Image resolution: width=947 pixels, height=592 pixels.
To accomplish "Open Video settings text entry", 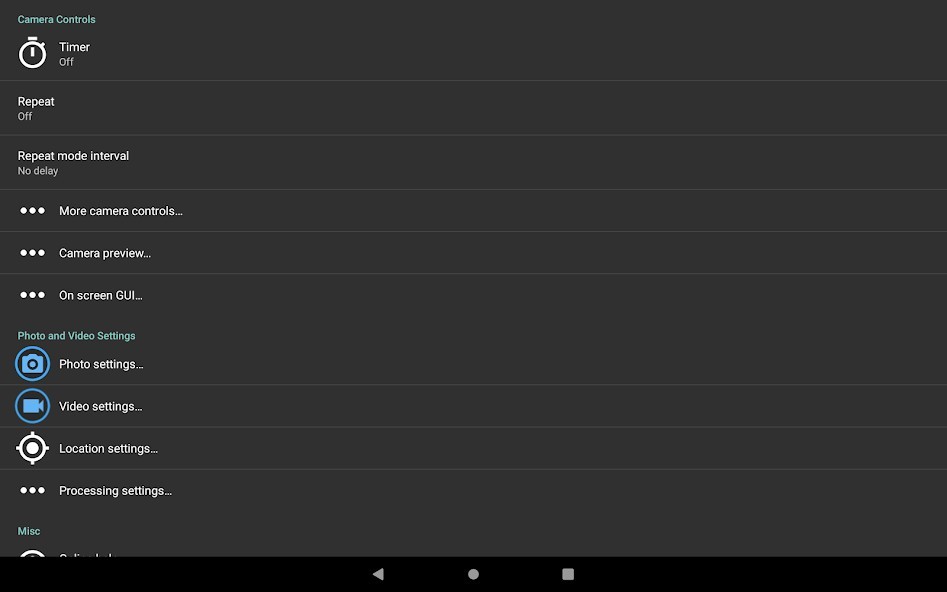I will pos(100,407).
